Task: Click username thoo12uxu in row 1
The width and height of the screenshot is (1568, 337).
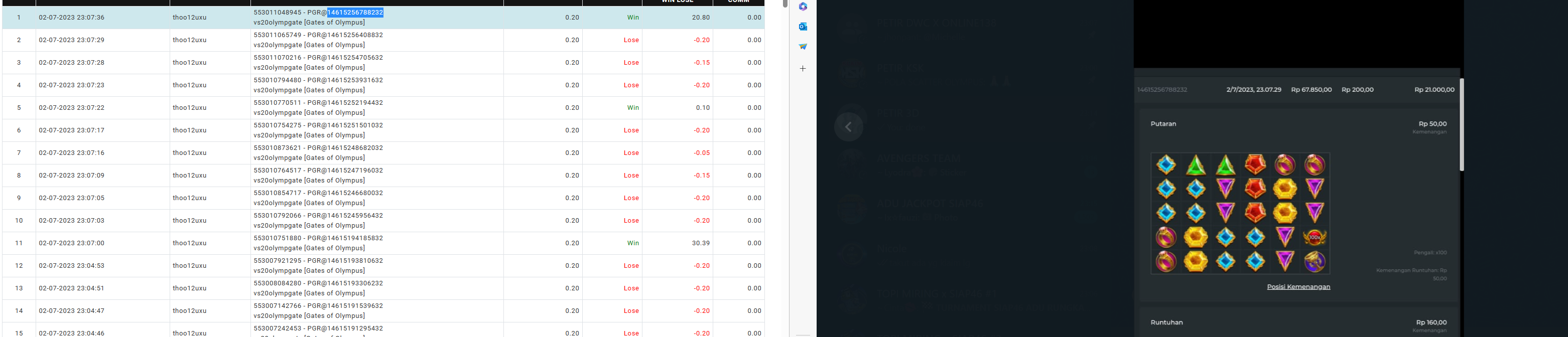Action: [x=189, y=18]
